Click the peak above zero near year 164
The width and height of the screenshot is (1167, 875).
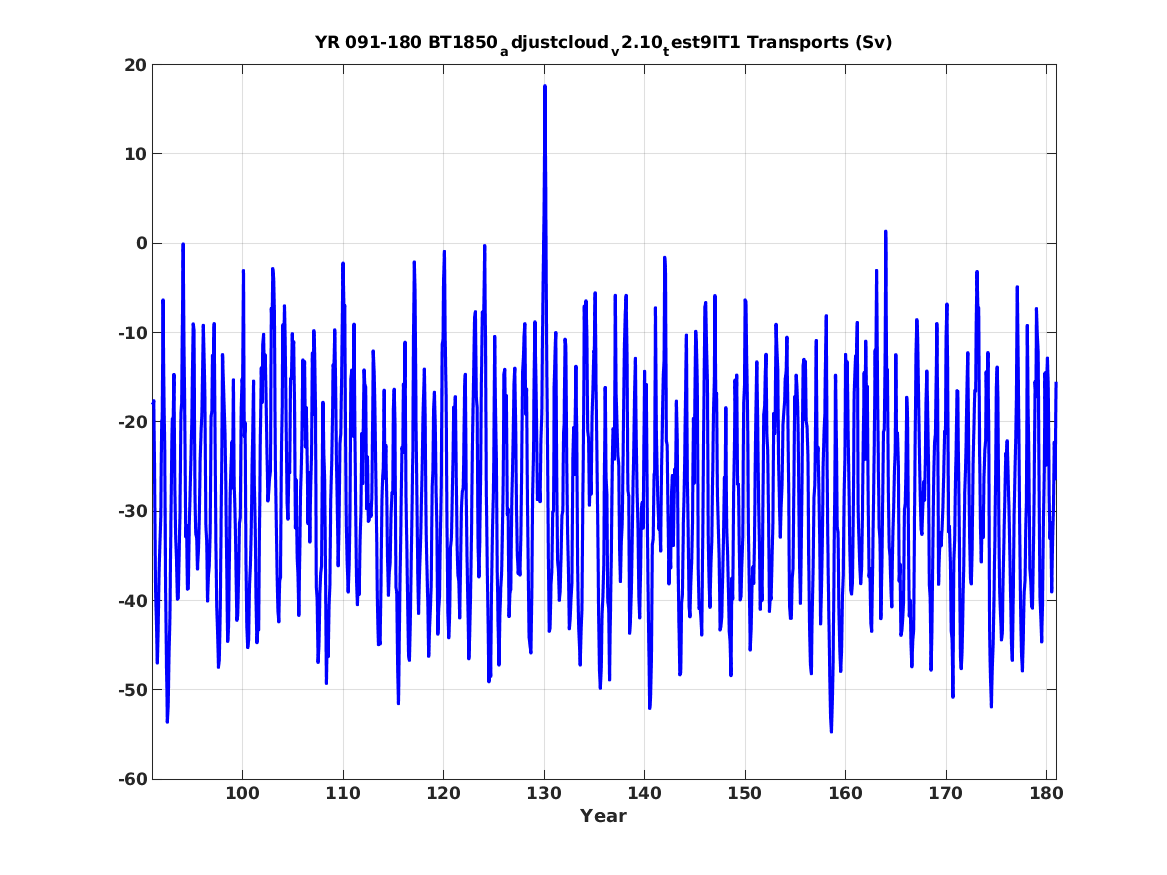[886, 231]
